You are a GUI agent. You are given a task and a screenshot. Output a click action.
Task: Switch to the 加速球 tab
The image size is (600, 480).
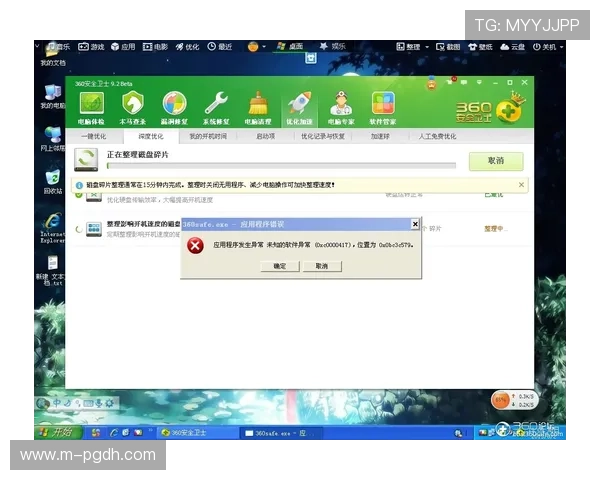pyautogui.click(x=380, y=136)
